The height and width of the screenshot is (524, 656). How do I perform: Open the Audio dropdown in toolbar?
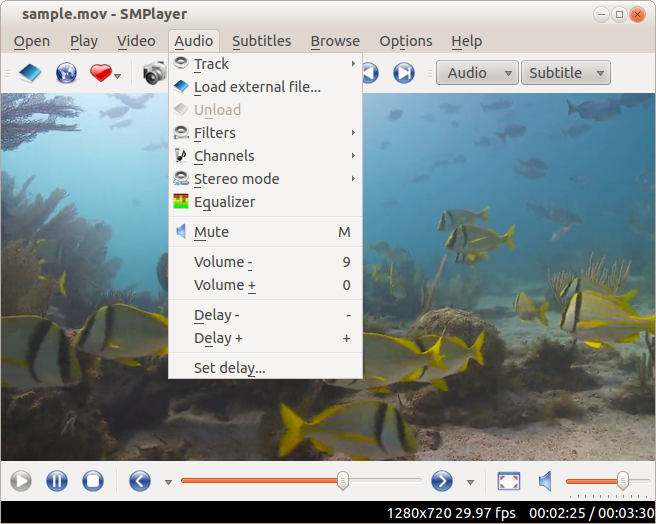[477, 73]
